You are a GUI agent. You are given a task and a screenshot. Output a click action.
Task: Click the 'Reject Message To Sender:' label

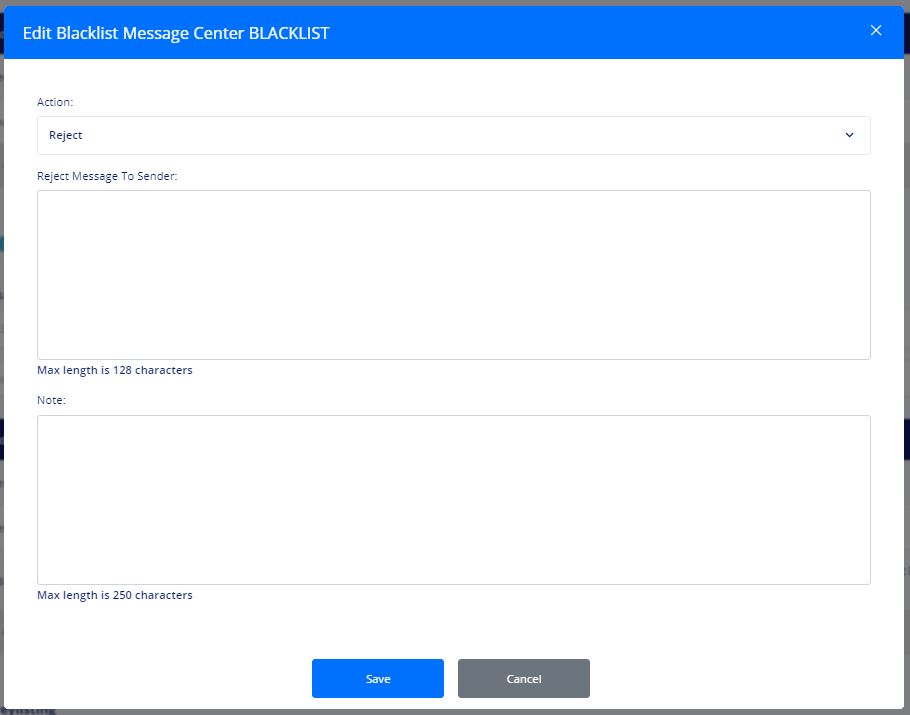pos(107,176)
